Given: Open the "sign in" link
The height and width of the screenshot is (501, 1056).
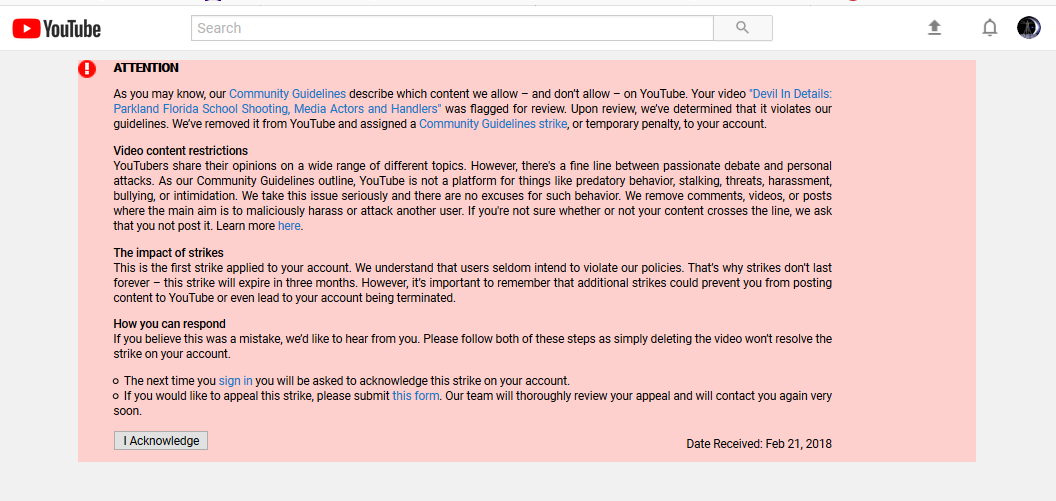Looking at the screenshot, I should point(236,380).
